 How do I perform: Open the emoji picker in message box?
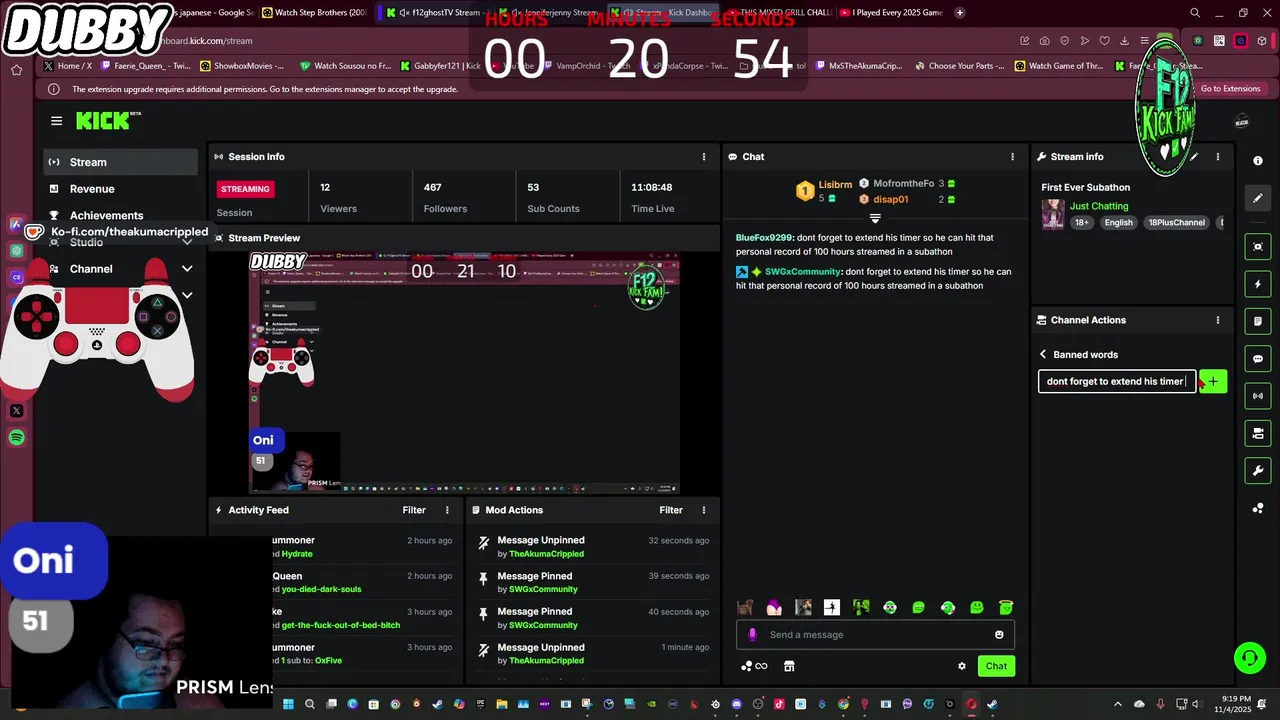[x=999, y=634]
